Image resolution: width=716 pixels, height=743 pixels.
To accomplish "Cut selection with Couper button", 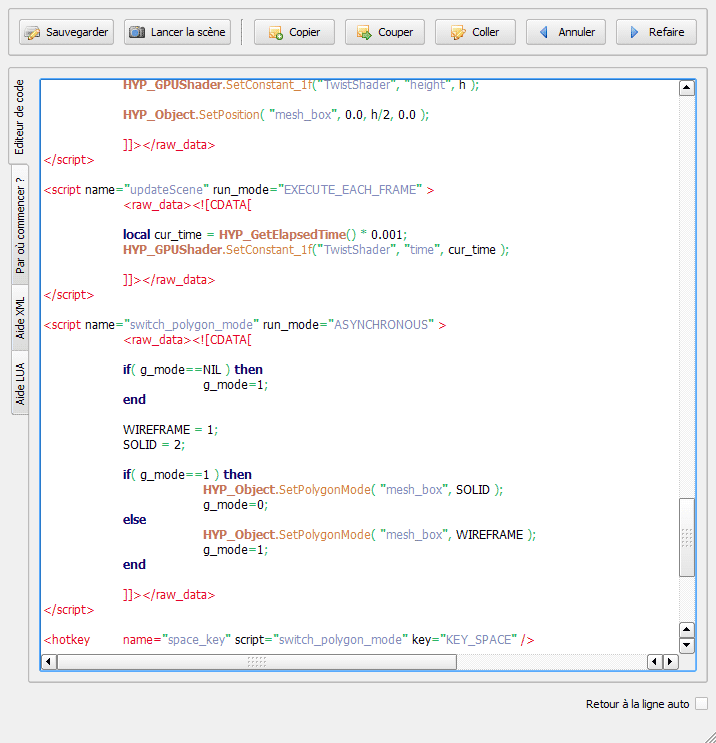I will click(385, 32).
